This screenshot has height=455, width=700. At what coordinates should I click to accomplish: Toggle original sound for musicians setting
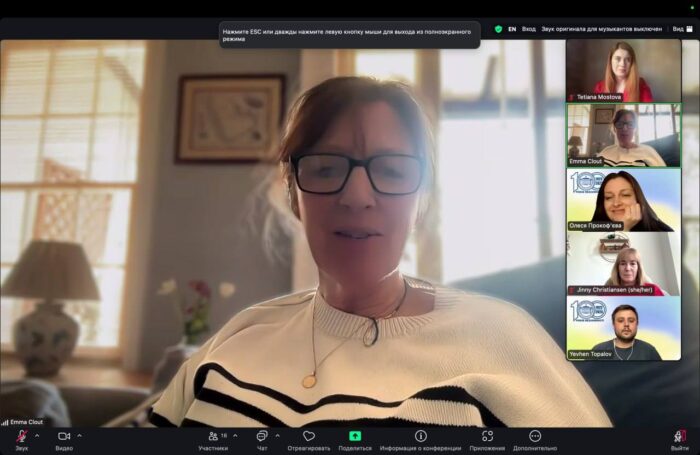coord(603,29)
